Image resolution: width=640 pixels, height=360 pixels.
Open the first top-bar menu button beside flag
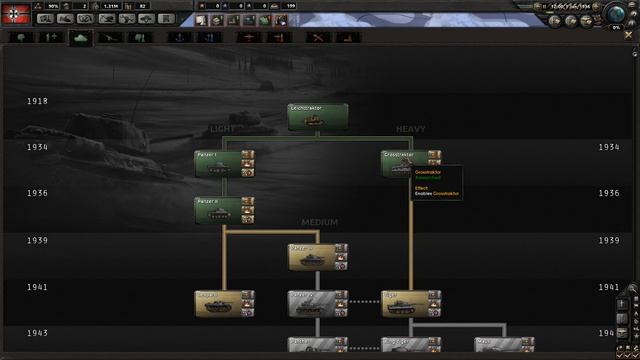[x=45, y=19]
